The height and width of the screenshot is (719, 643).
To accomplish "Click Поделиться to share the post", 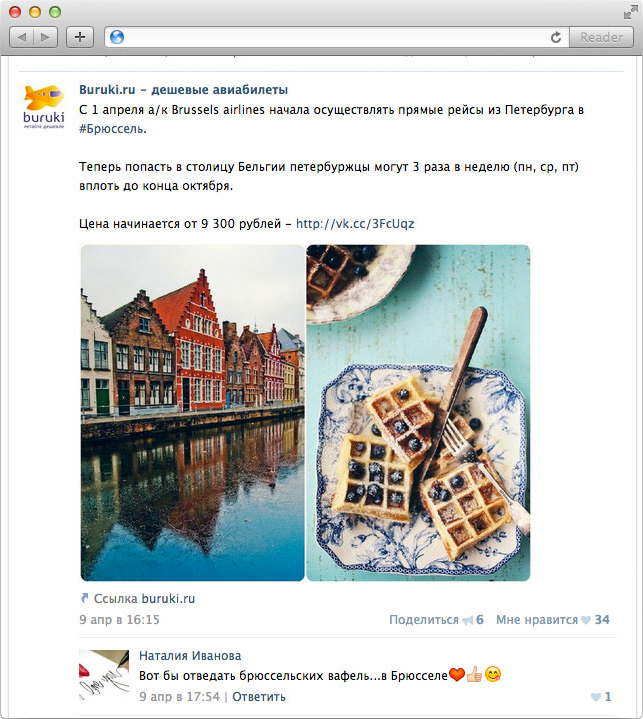I will coord(424,620).
